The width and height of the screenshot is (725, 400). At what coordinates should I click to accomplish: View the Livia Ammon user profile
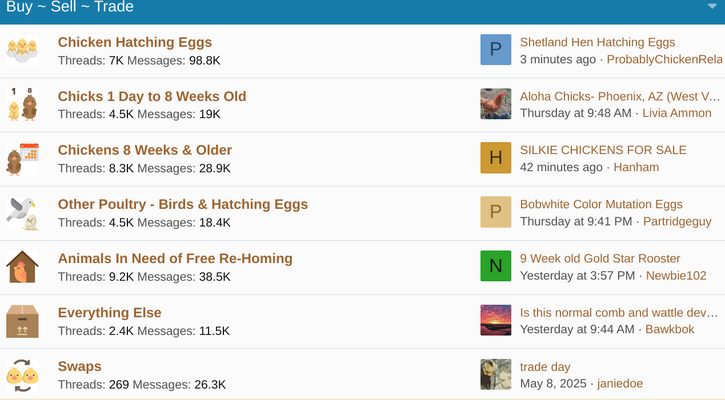676,113
